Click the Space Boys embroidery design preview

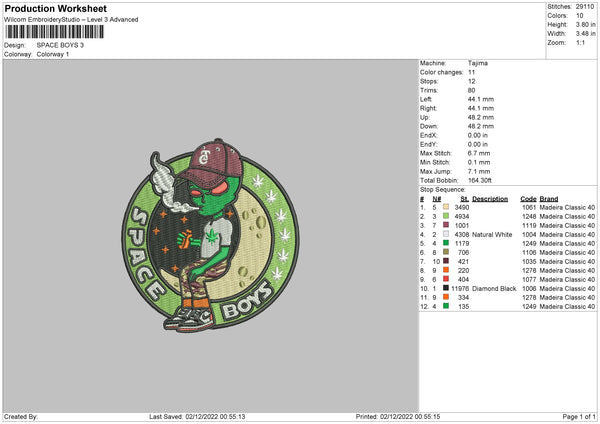210,235
